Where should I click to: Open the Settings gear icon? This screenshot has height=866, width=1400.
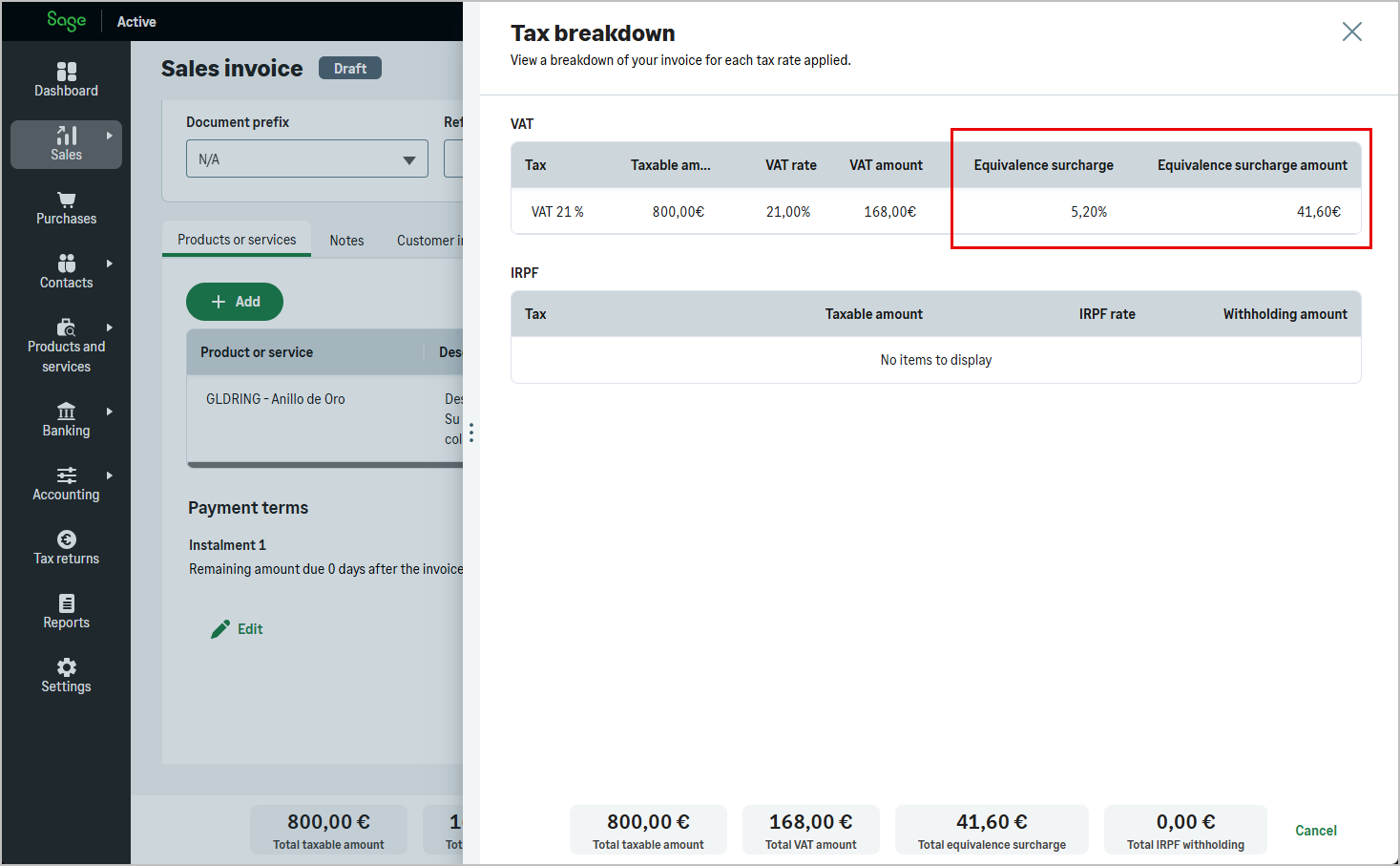[x=67, y=667]
